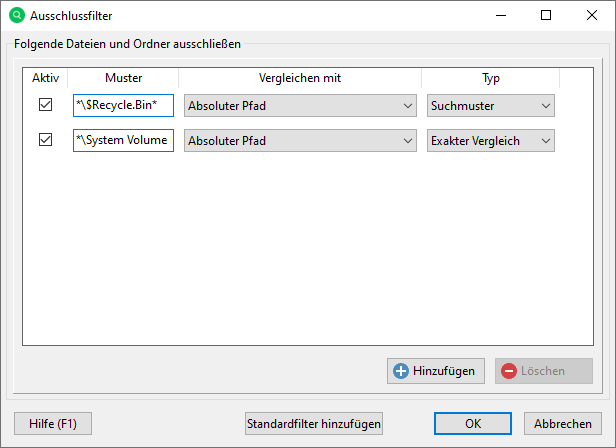This screenshot has height=448, width=616.
Task: Click the Aktiv column header
Action: [46, 78]
